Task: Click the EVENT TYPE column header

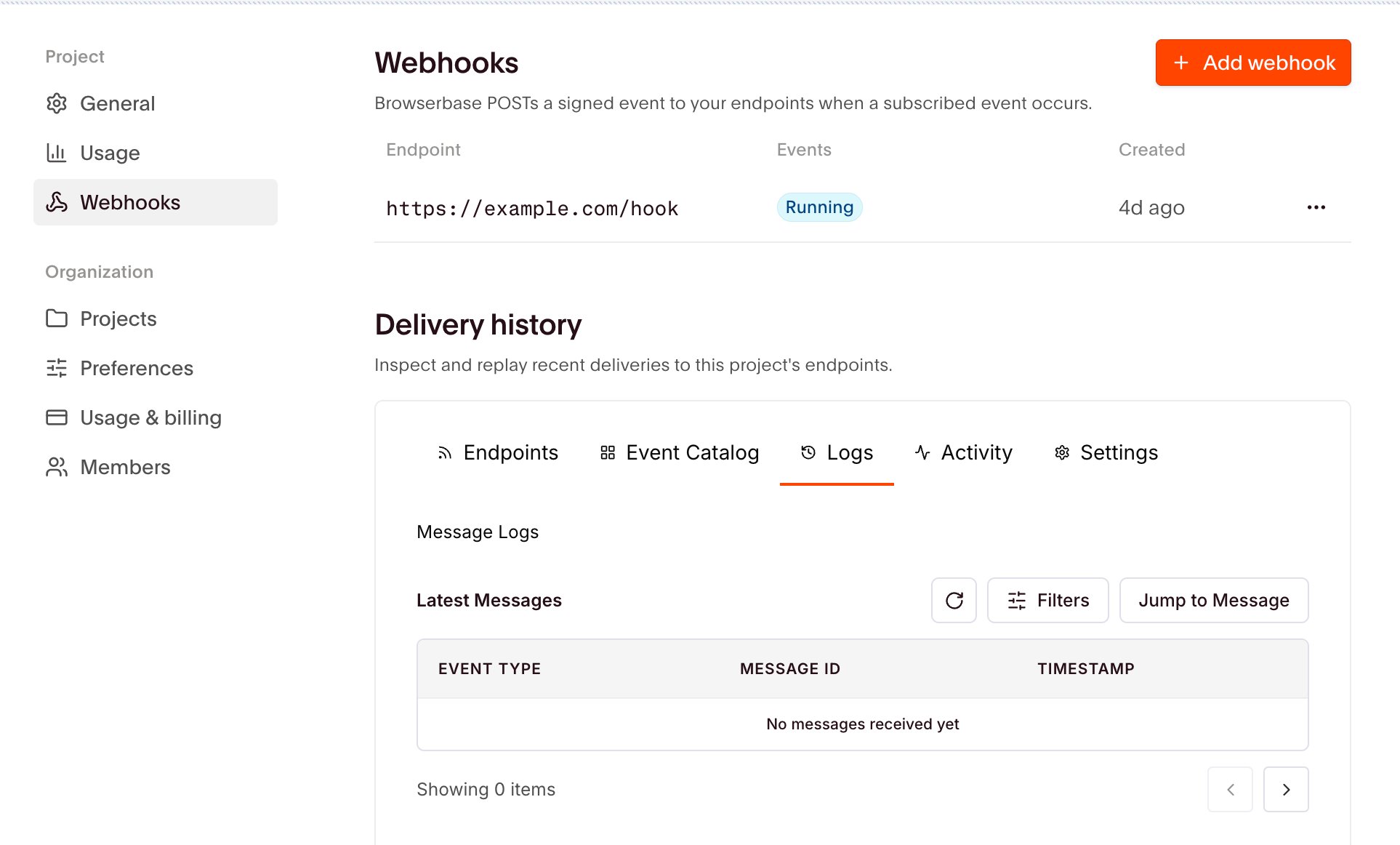Action: [489, 668]
